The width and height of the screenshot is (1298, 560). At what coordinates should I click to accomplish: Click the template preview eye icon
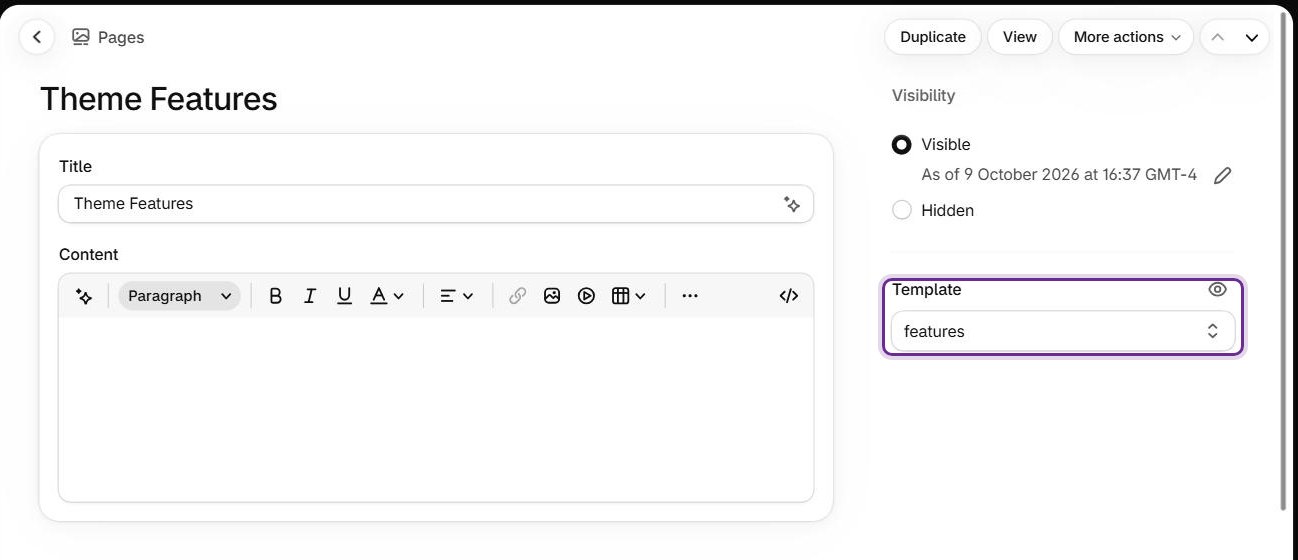1217,290
